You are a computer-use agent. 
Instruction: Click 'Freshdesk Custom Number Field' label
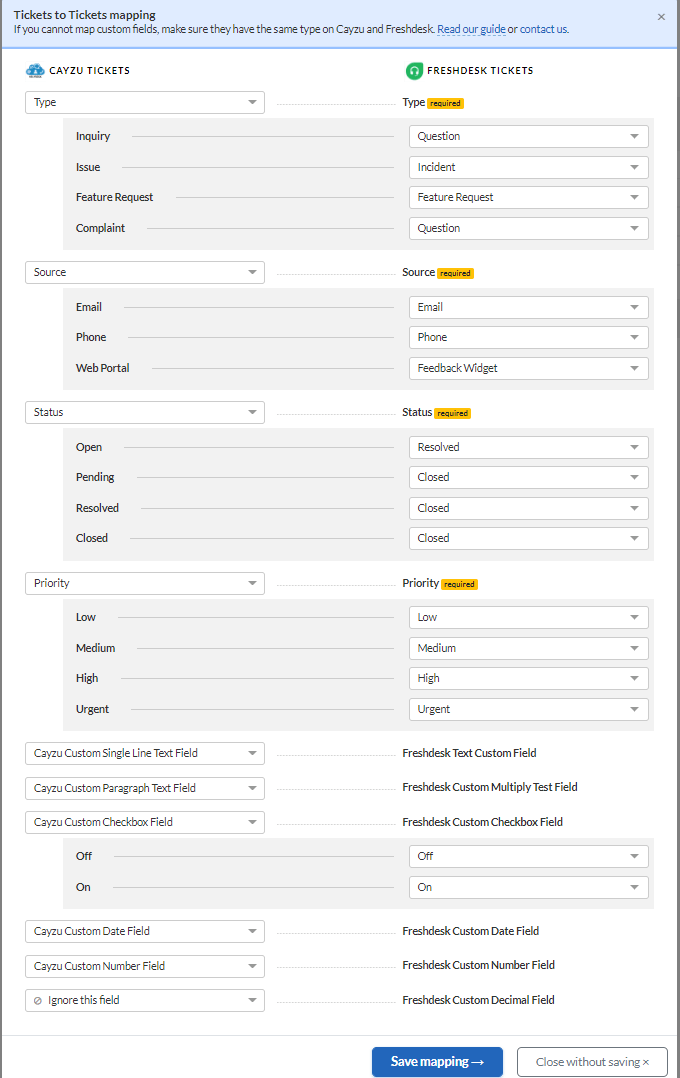point(479,965)
